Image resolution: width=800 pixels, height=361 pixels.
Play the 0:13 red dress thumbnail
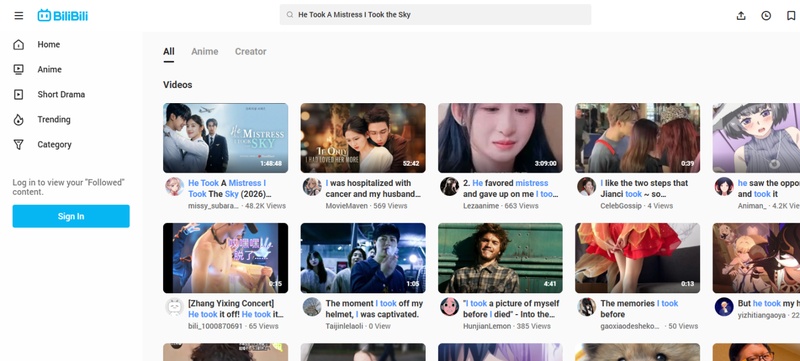pyautogui.click(x=637, y=258)
